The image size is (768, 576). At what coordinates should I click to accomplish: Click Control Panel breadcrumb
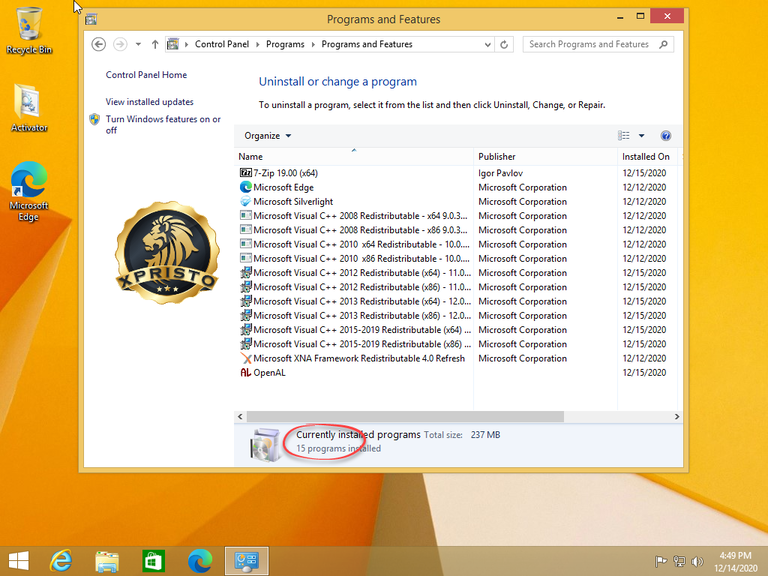[x=222, y=44]
